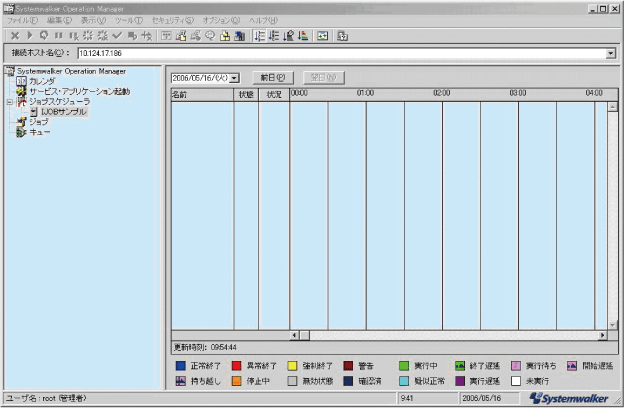Click the yellow 強制終了 legend swatch

tap(292, 366)
